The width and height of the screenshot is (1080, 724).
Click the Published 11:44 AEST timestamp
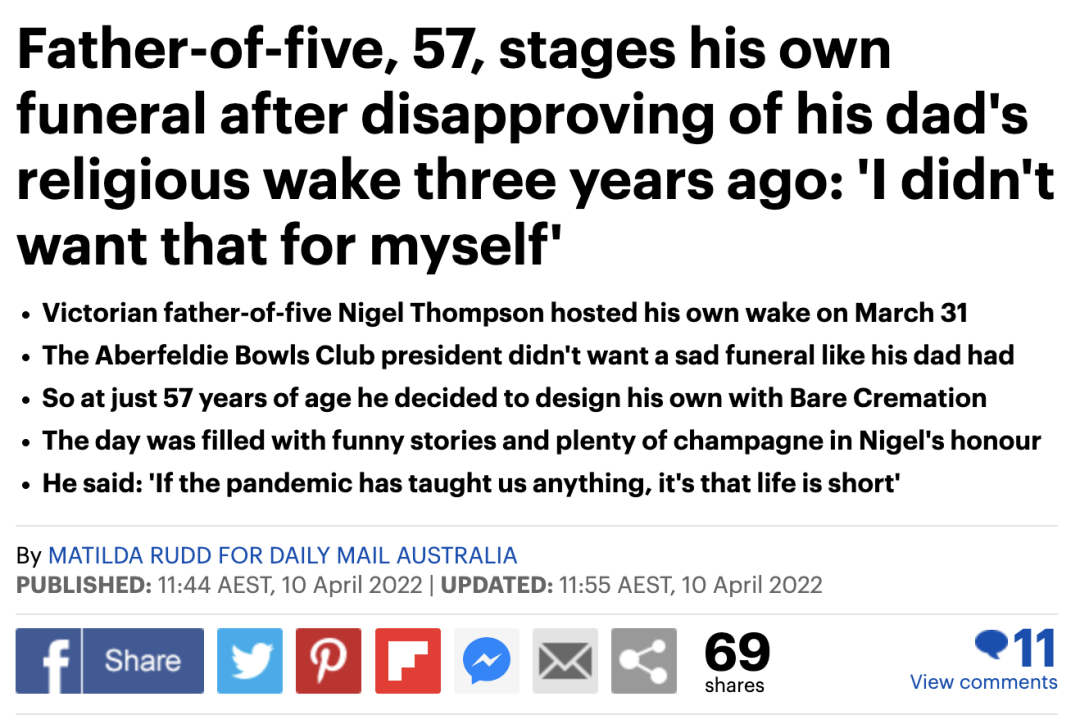[x=219, y=585]
